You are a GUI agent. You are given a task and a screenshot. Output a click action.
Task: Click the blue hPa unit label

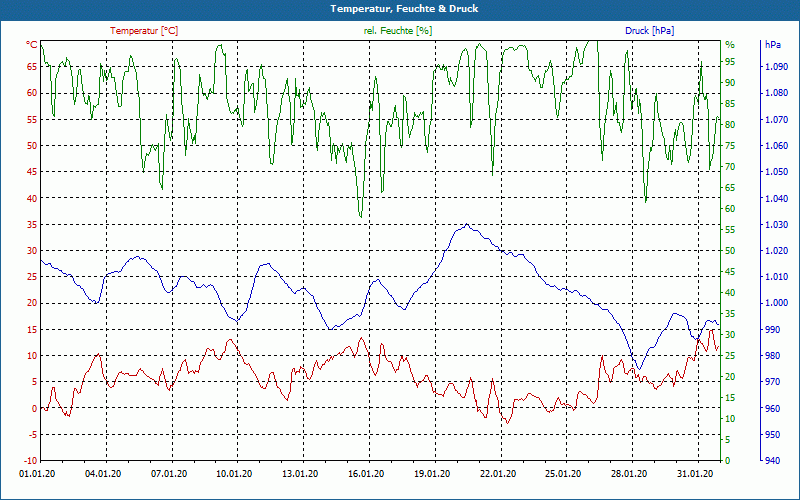773,45
